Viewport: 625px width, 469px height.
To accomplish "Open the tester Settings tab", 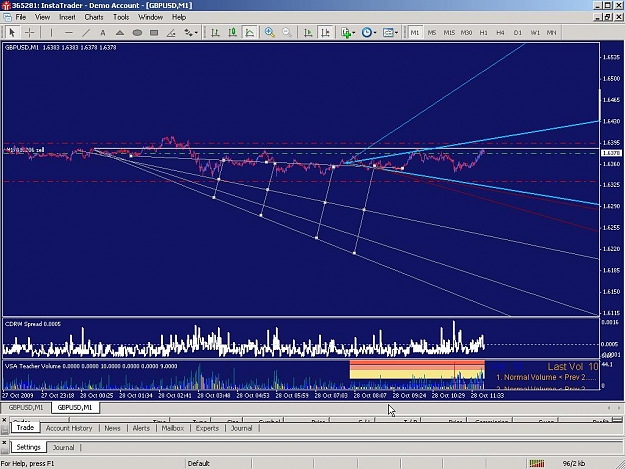I will click(28, 447).
